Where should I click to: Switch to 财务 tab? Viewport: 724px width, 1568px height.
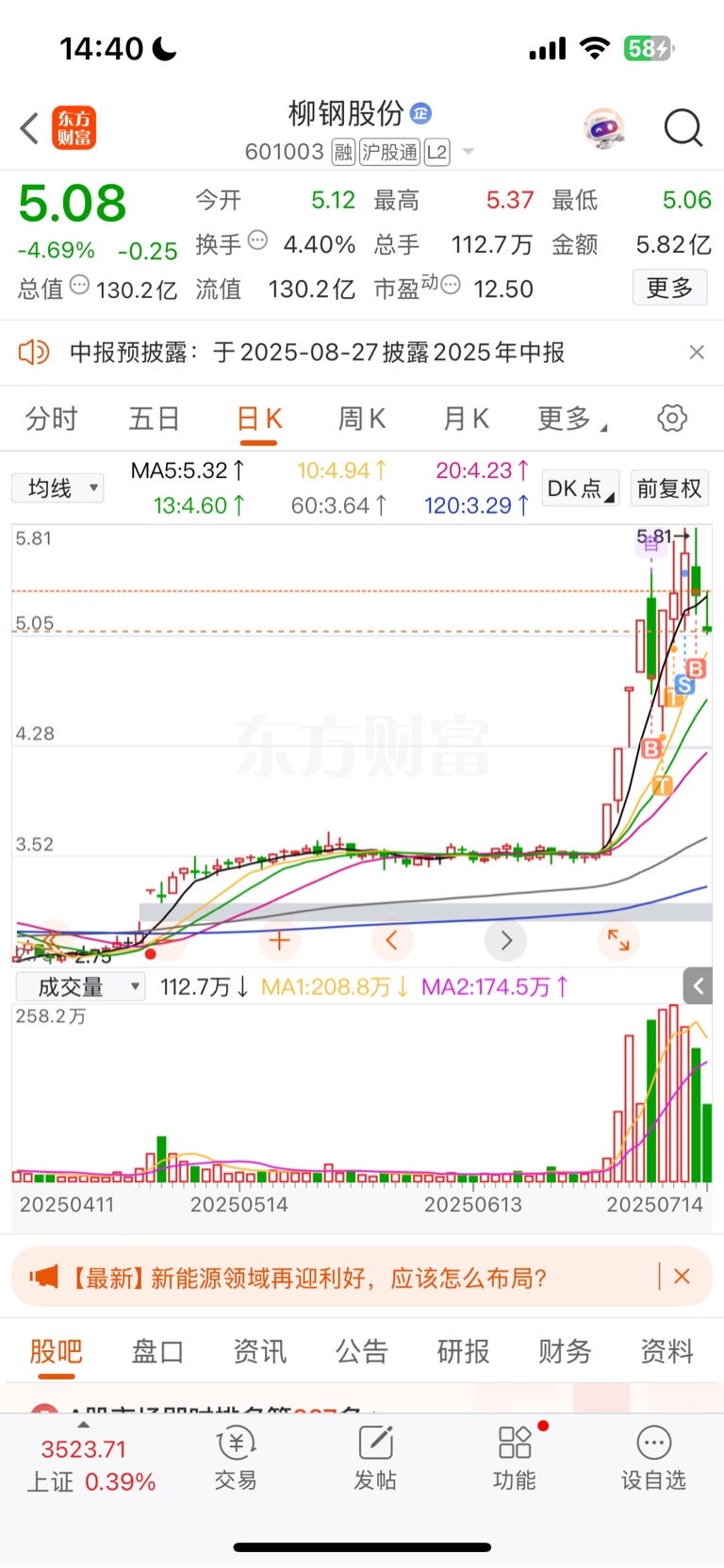565,1352
